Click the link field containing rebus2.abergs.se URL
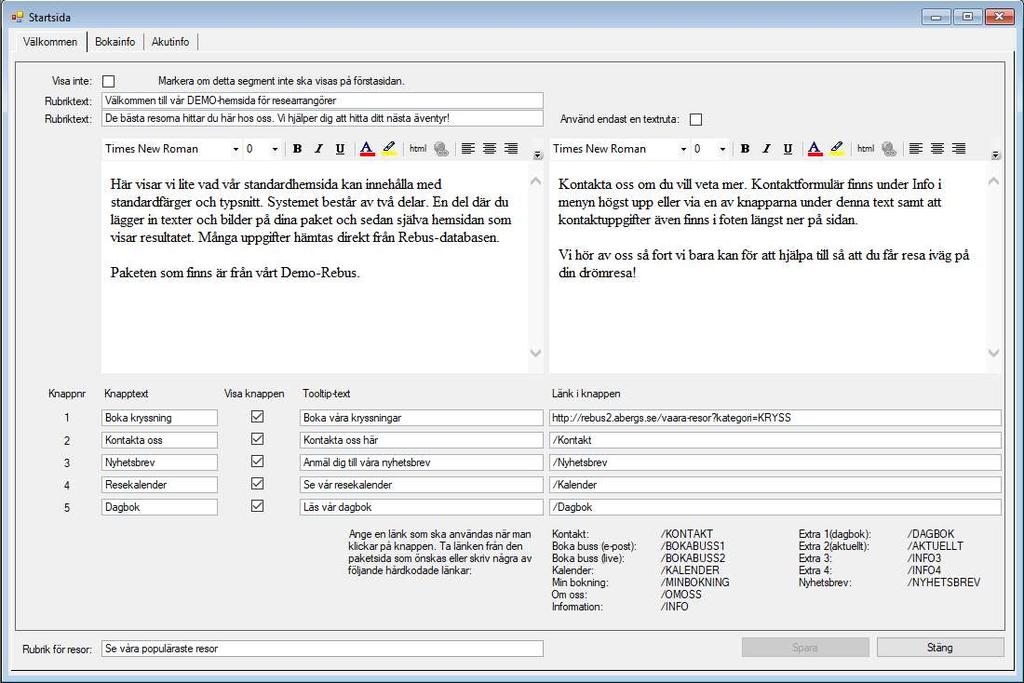 [775, 417]
